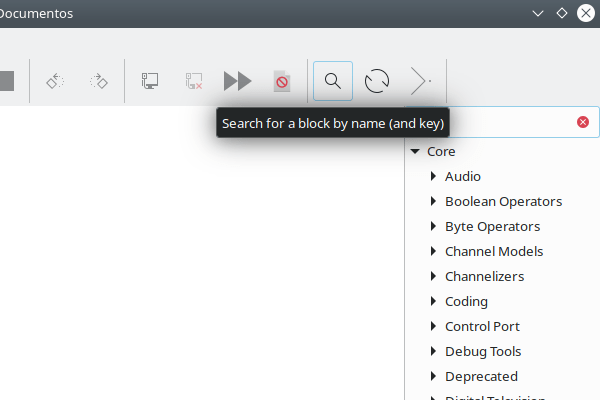This screenshot has width=600, height=400.
Task: Open hier block arrow icon
Action: pyautogui.click(x=421, y=81)
